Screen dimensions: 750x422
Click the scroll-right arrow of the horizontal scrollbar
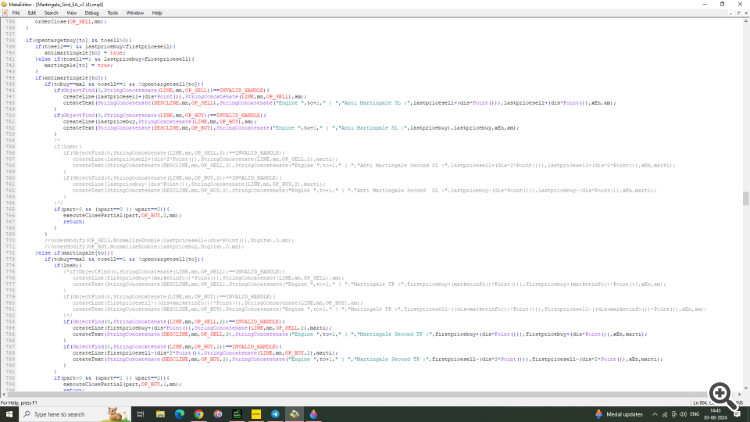[x=739, y=395]
